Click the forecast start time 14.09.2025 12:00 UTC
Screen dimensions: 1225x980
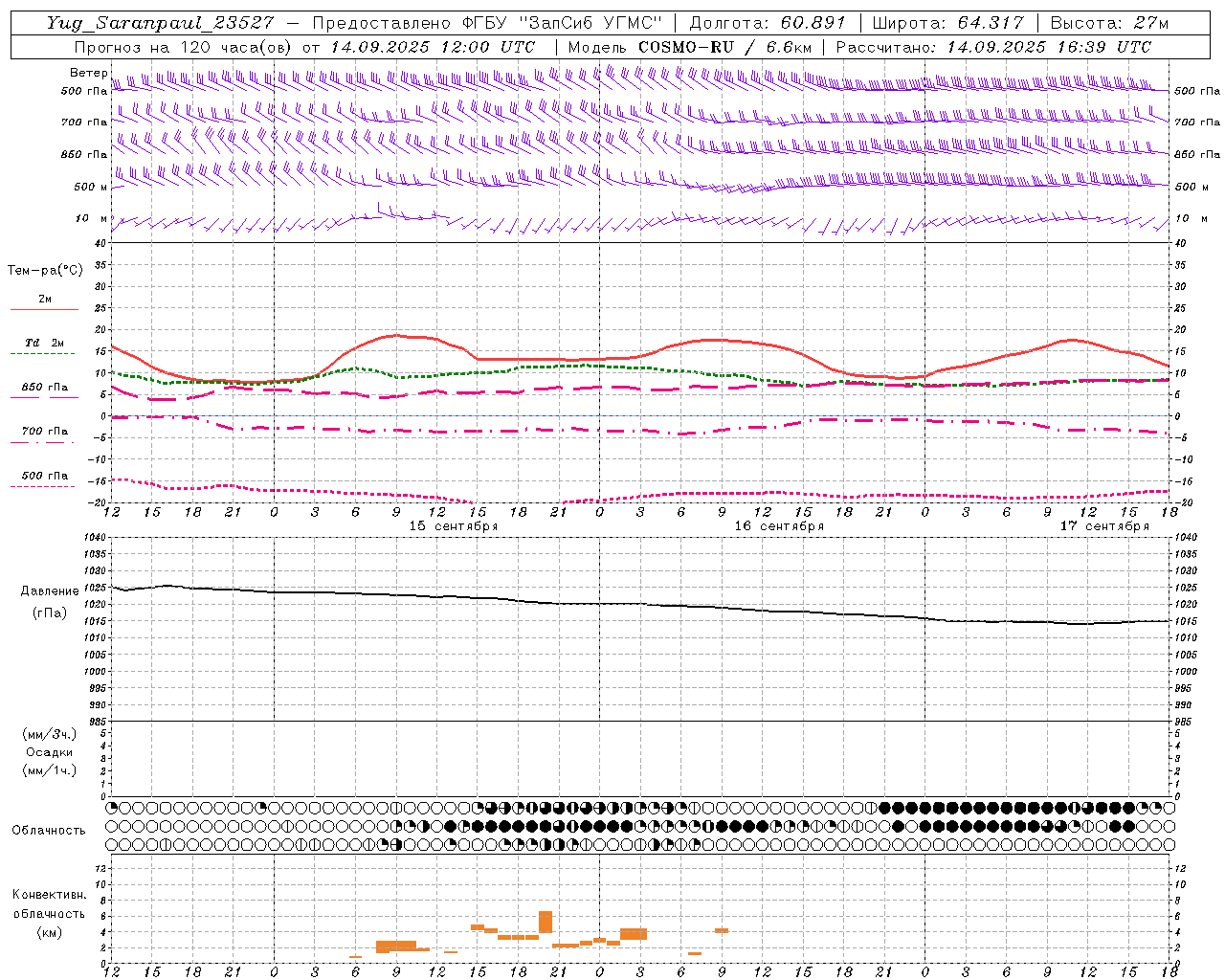433,47
